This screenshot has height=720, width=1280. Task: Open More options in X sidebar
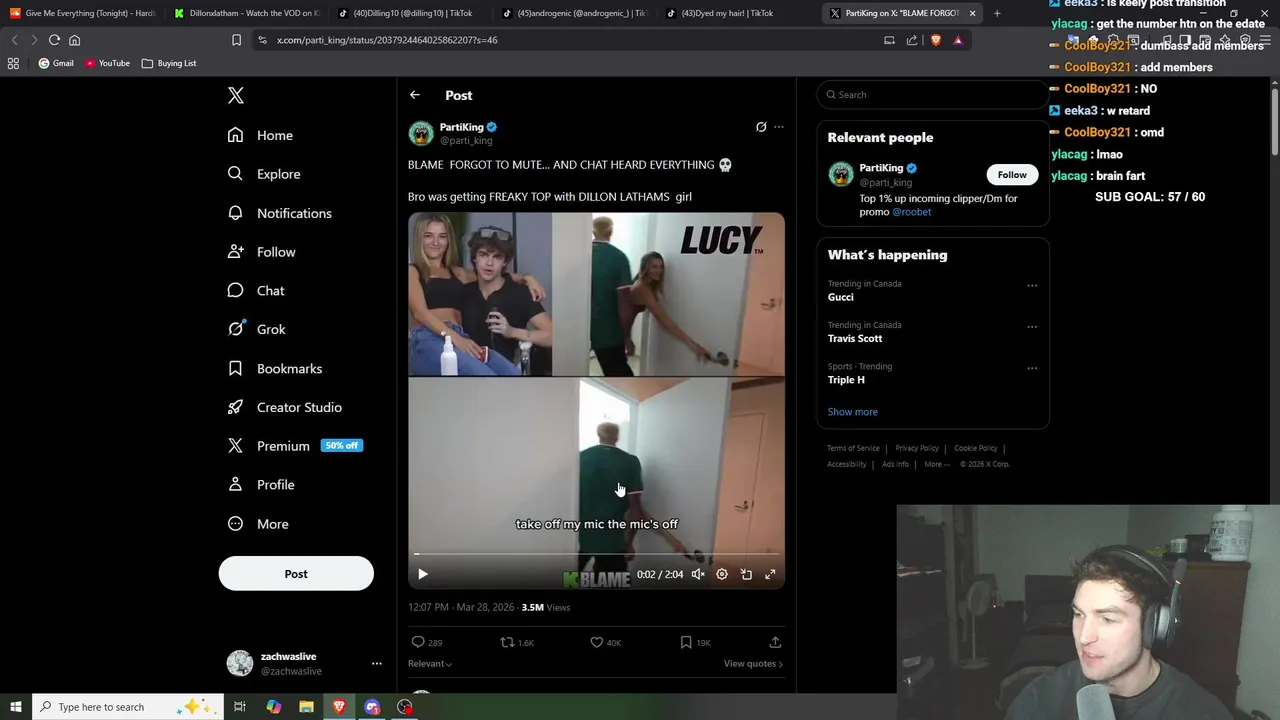(258, 524)
